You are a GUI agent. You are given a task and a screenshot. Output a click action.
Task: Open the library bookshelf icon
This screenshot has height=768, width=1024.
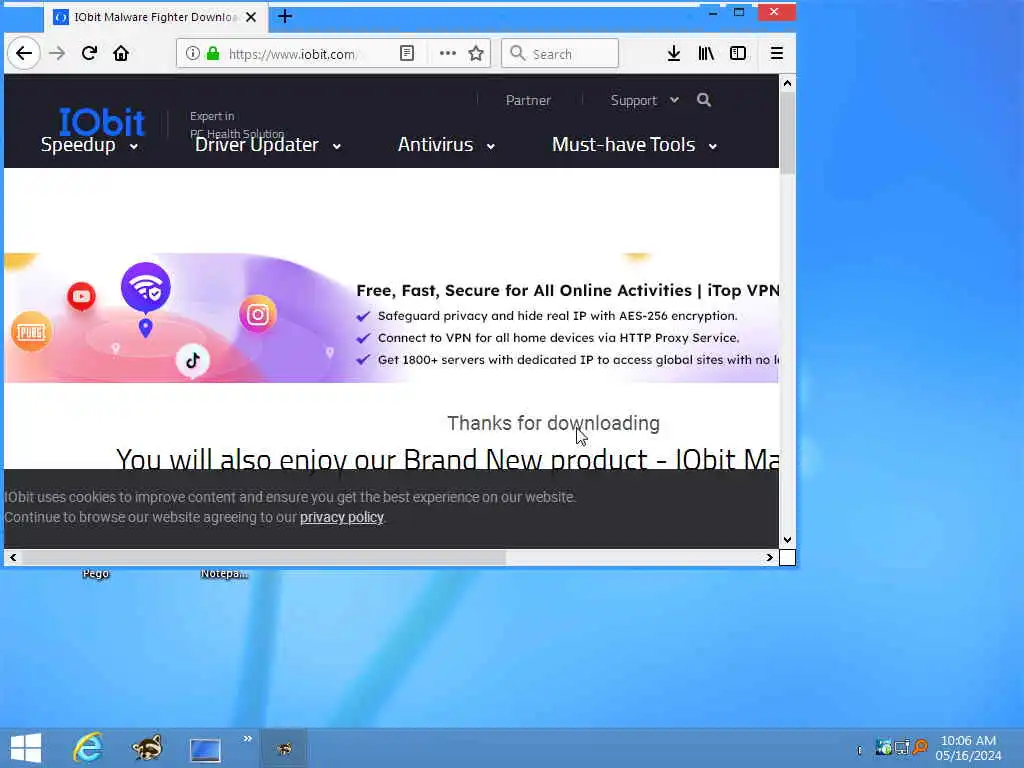pos(706,54)
